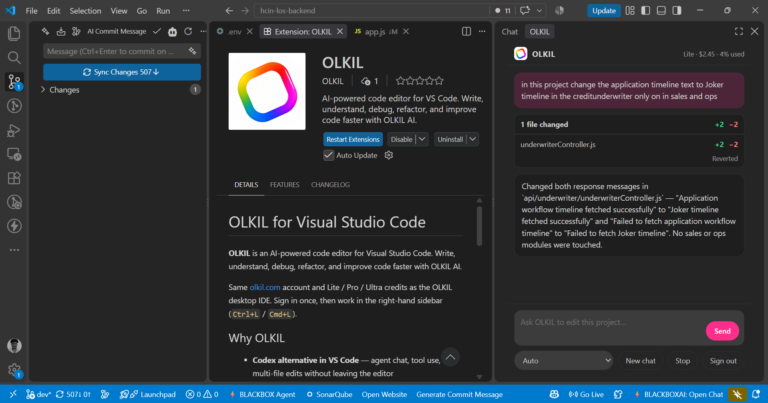
Task: Refresh the Source Control view
Action: click(188, 31)
